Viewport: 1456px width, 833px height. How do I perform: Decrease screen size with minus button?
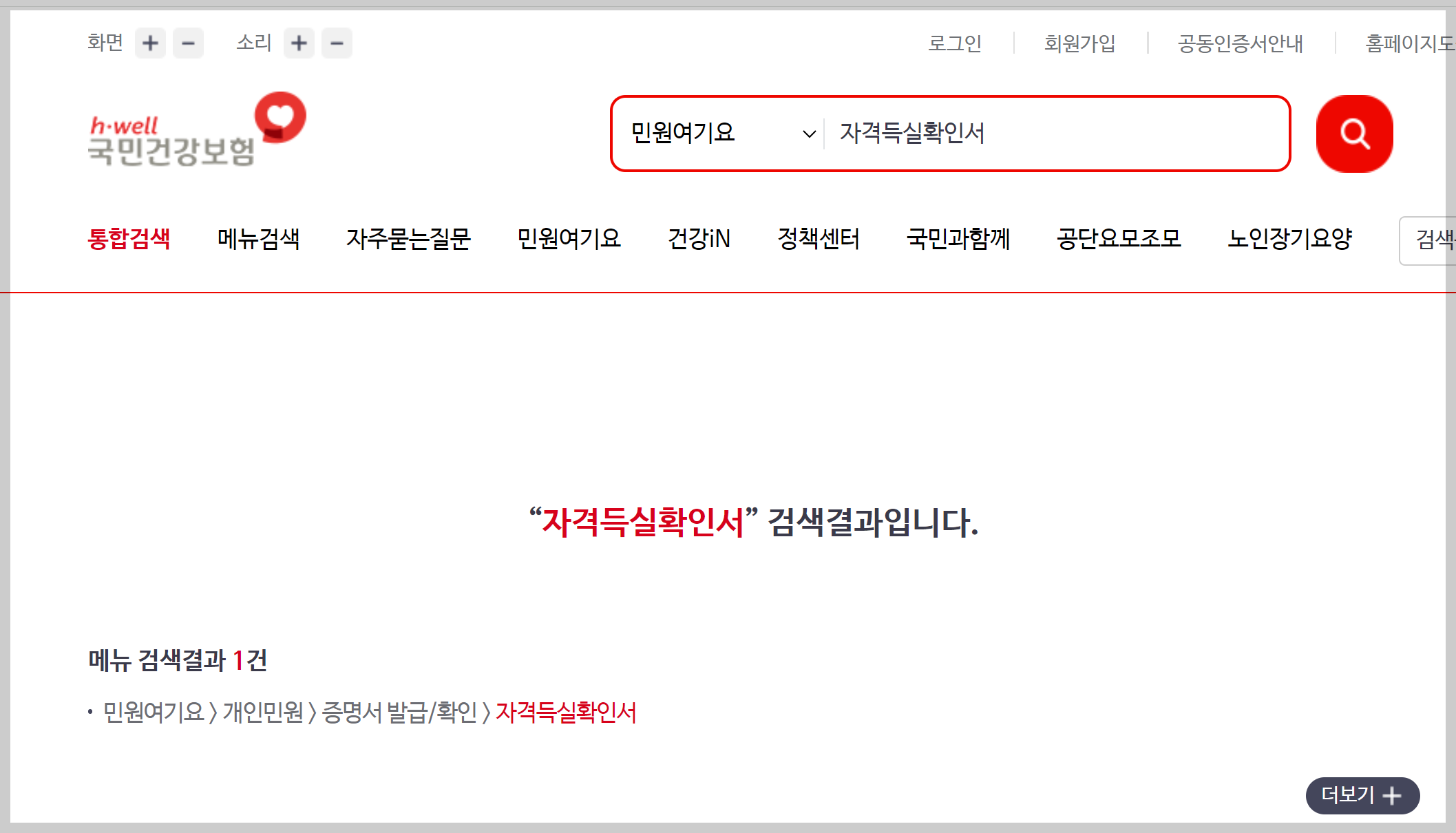pos(188,43)
